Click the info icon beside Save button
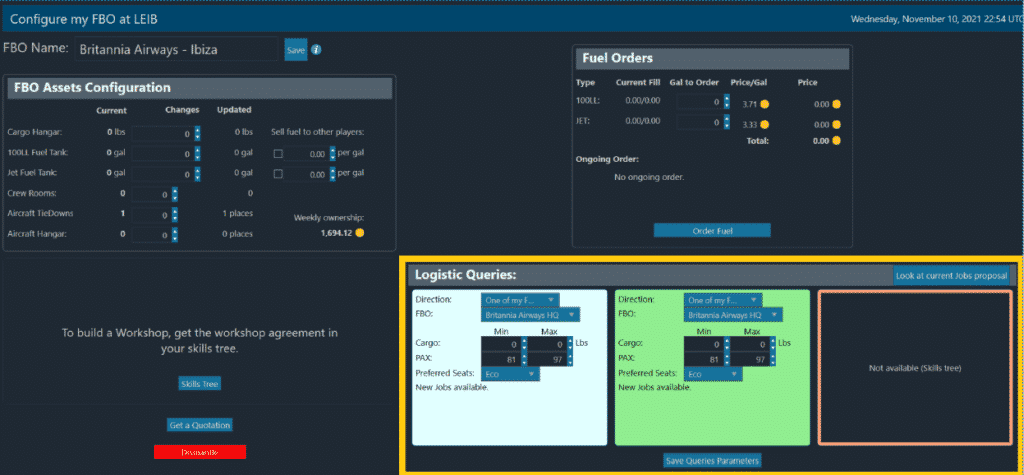The image size is (1024, 475). [315, 50]
